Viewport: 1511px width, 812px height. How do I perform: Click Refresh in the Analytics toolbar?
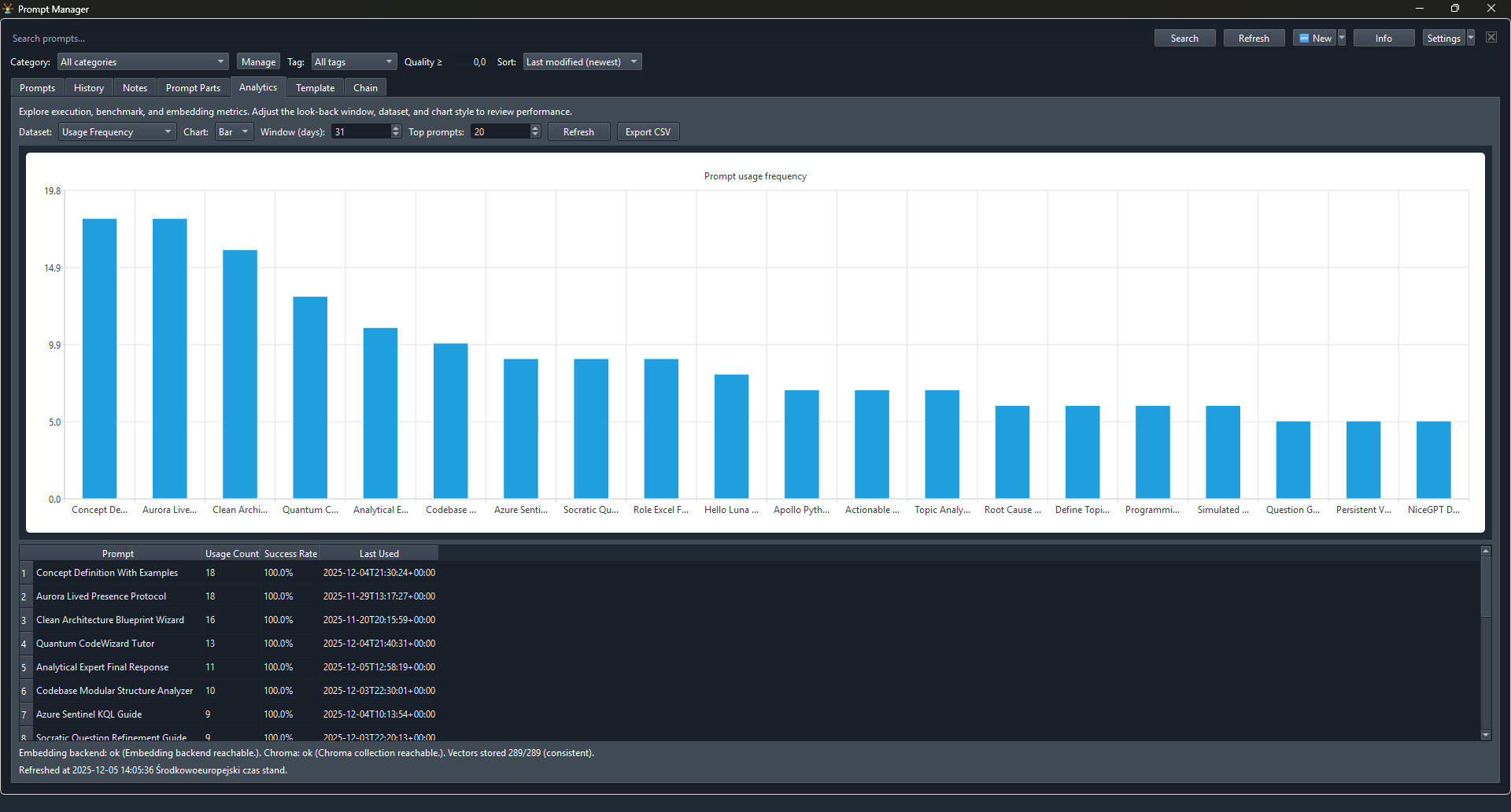click(x=578, y=131)
